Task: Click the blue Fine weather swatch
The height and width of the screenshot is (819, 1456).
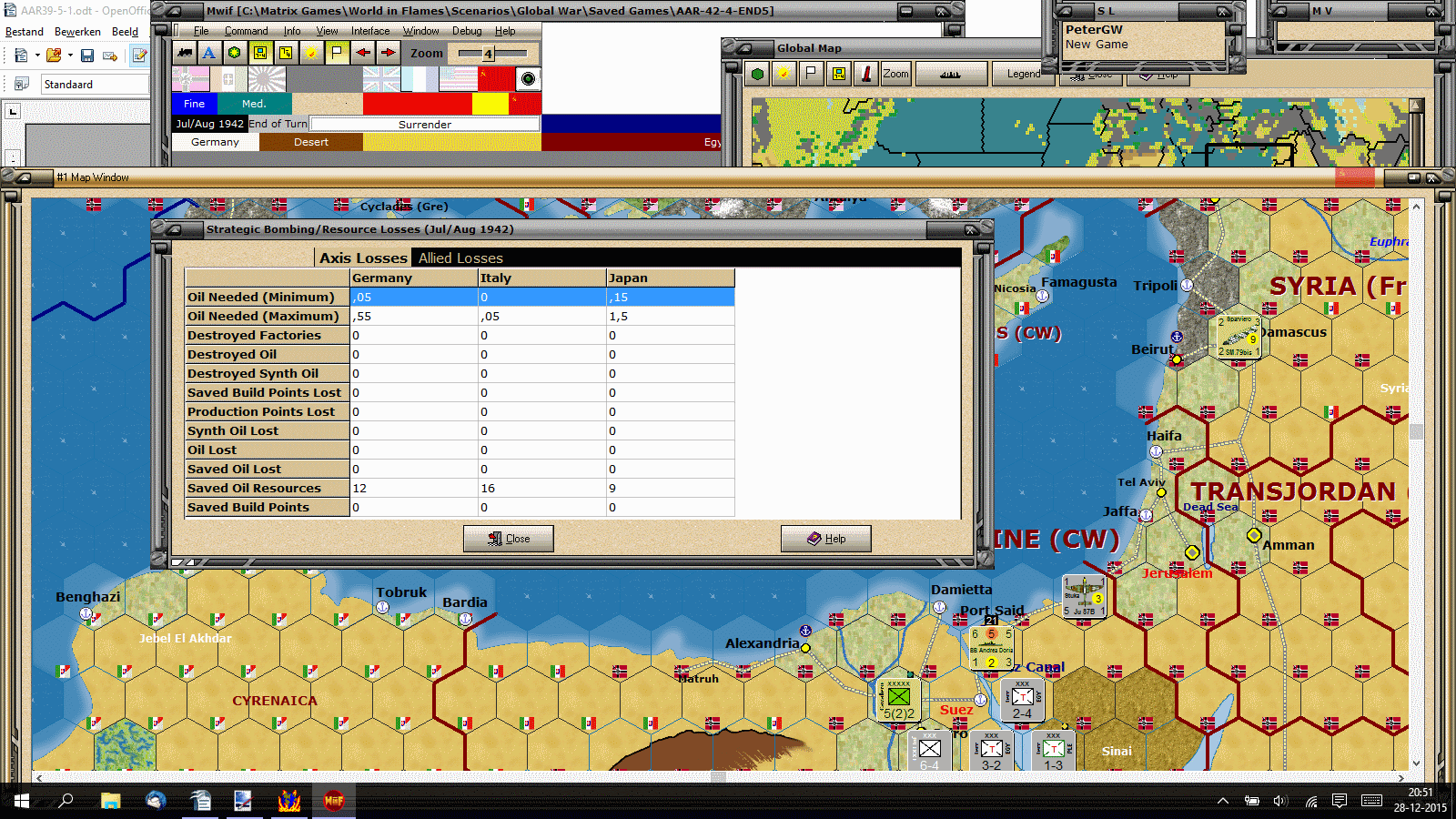Action: coord(195,104)
